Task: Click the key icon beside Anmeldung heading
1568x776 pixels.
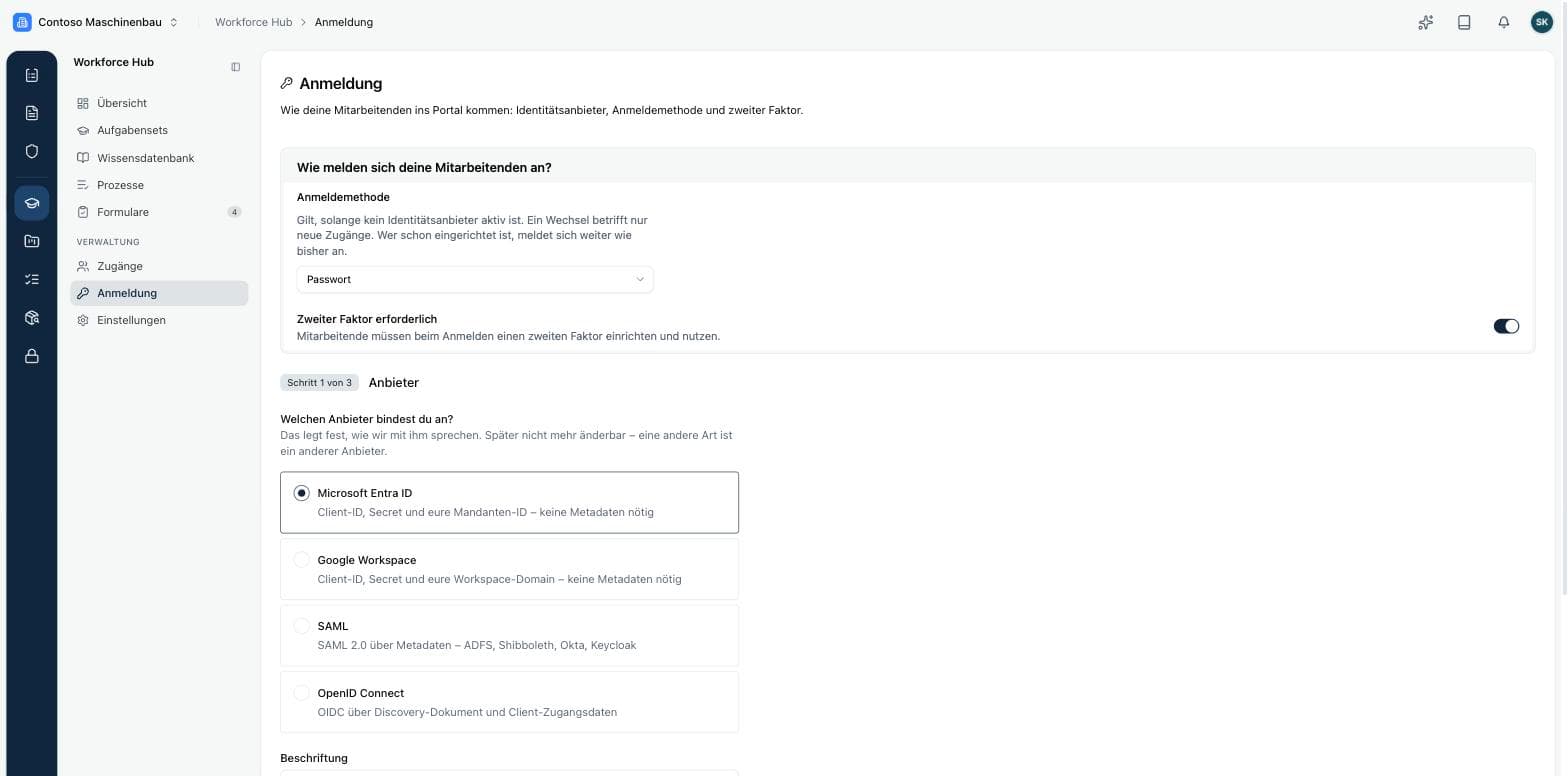Action: pos(287,83)
